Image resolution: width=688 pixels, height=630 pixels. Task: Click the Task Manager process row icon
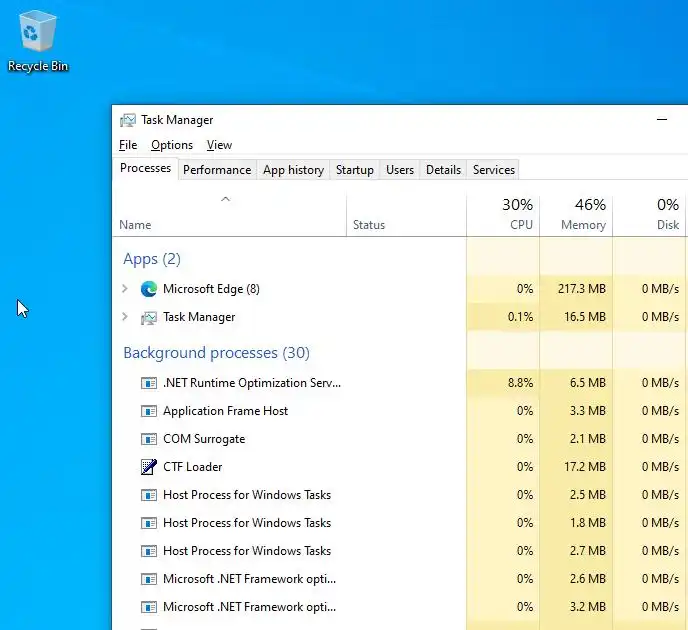(149, 317)
